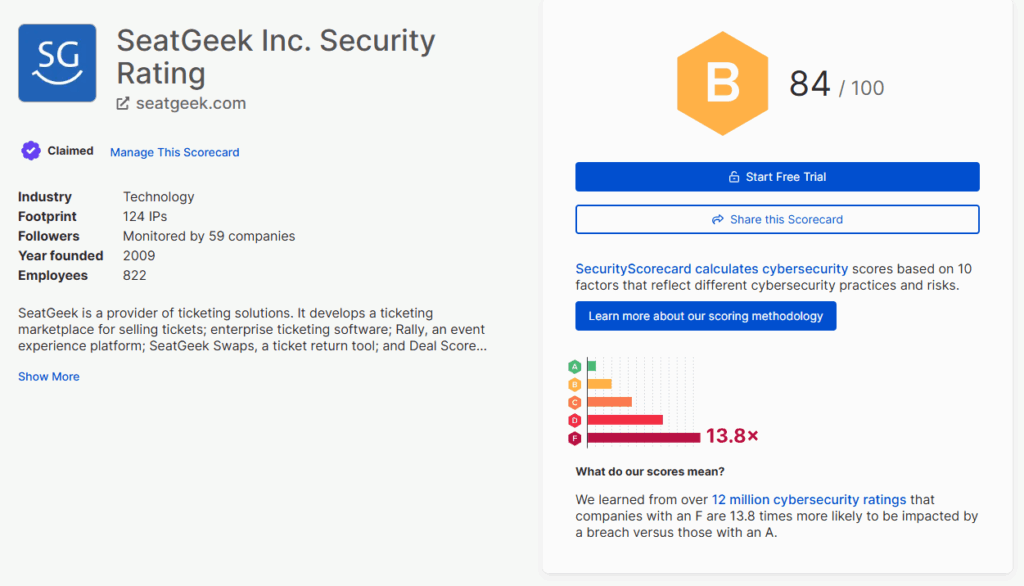The height and width of the screenshot is (586, 1024).
Task: Select the red F grade badge in the chart
Action: point(574,438)
